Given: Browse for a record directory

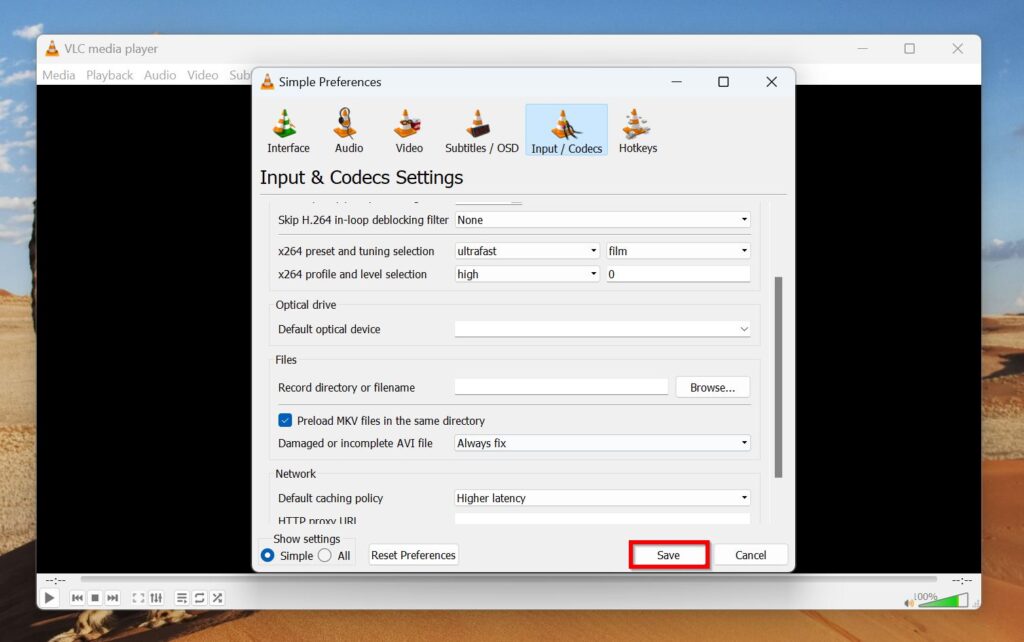Looking at the screenshot, I should coord(712,387).
